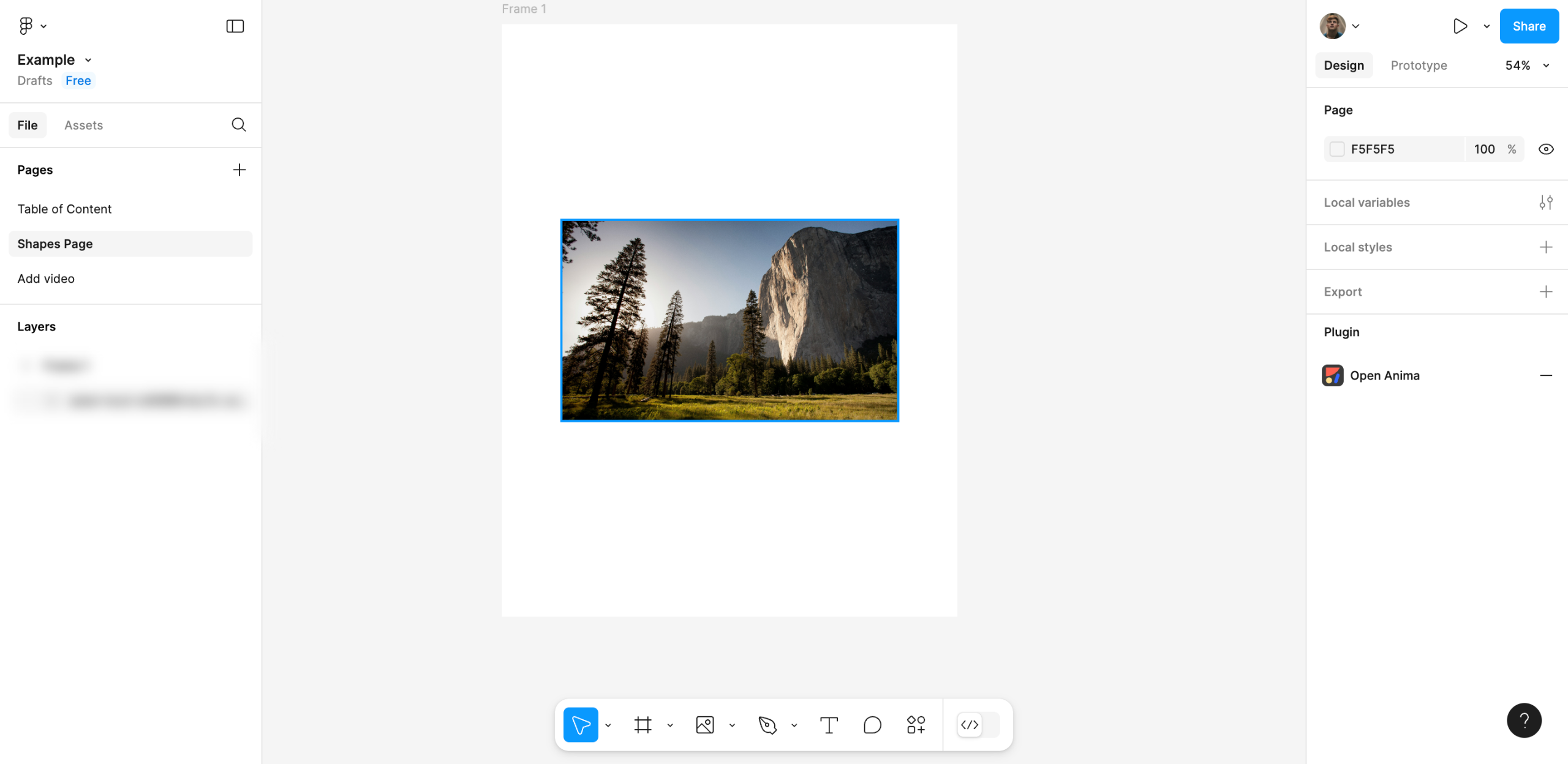Select the Comment tool
This screenshot has width=1568, height=764.
(872, 725)
